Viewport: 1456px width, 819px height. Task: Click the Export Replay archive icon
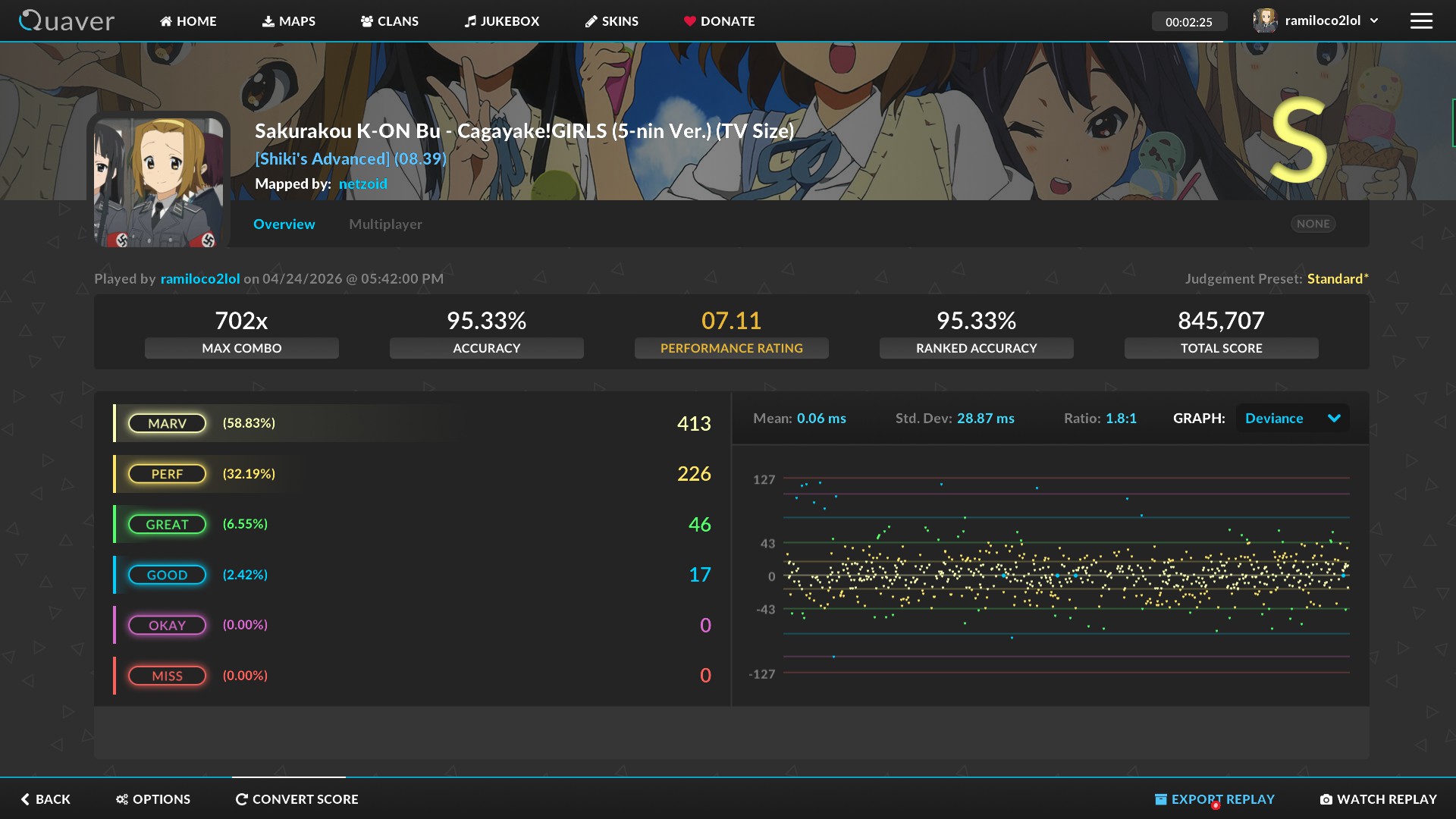1160,799
